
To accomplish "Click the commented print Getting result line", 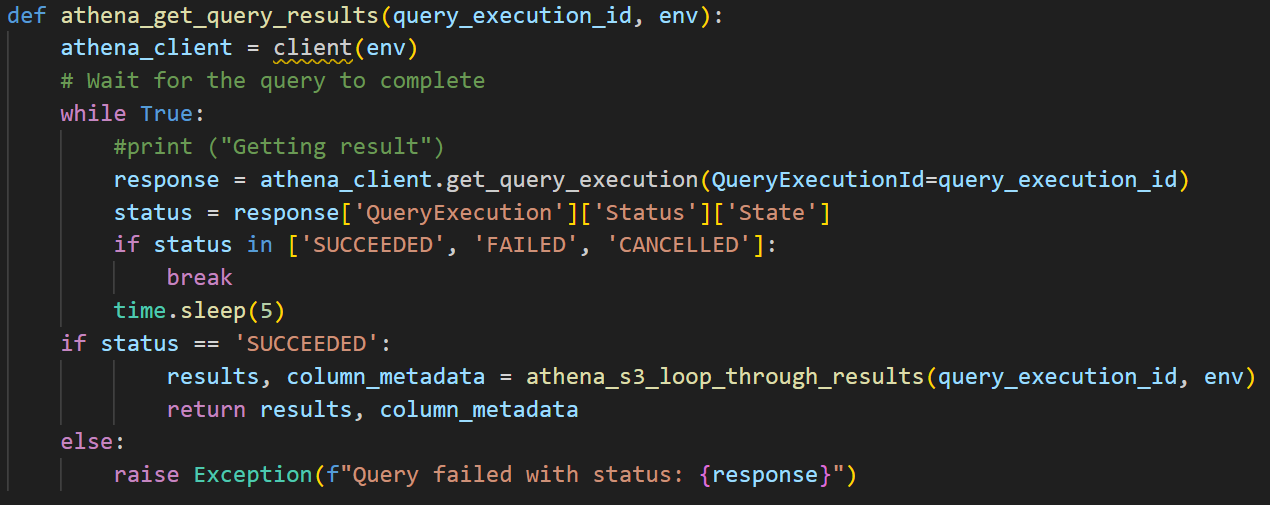I will (x=279, y=147).
